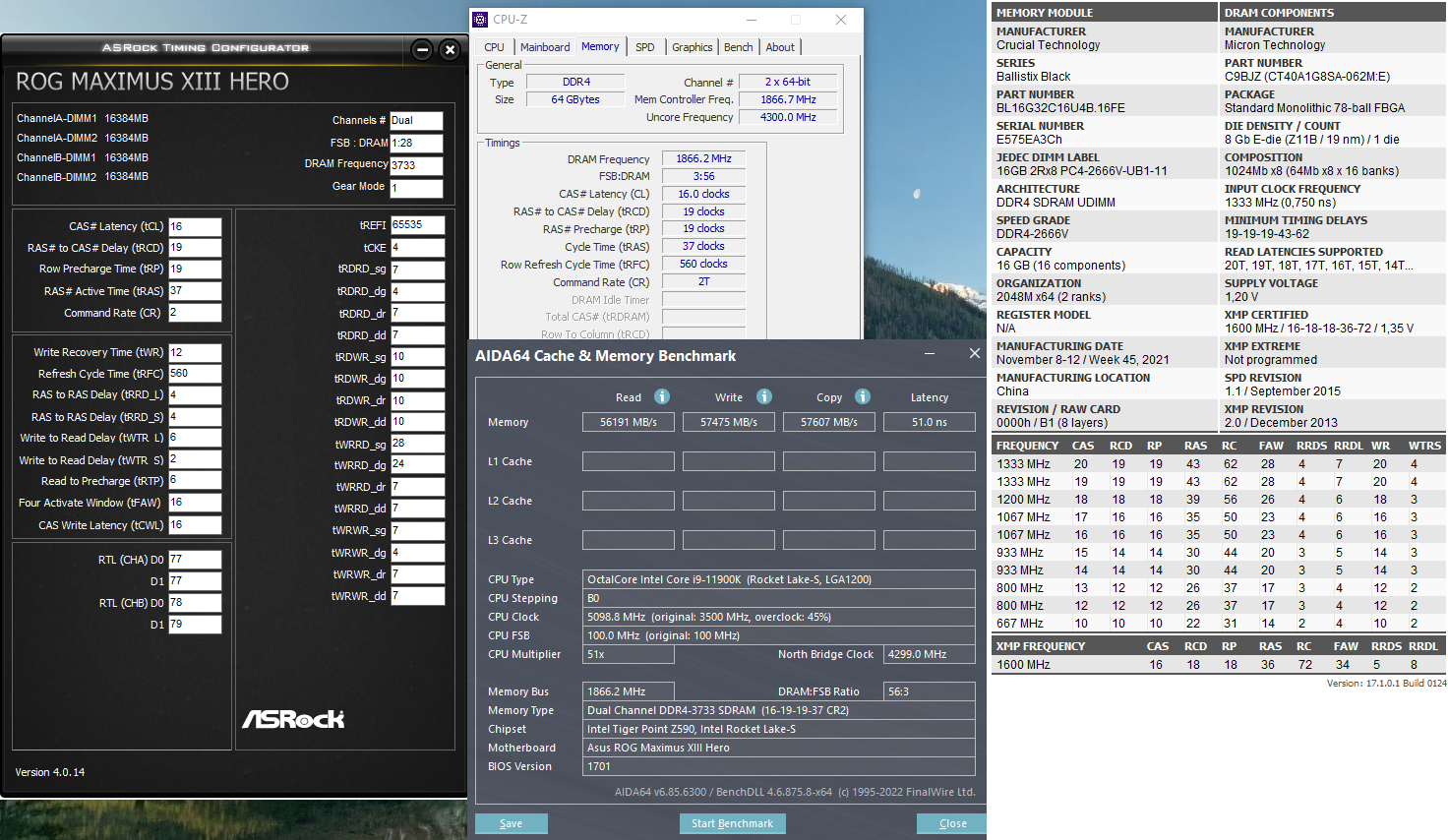
Task: Switch to the Mainboard tab in CPU-Z
Action: (545, 47)
